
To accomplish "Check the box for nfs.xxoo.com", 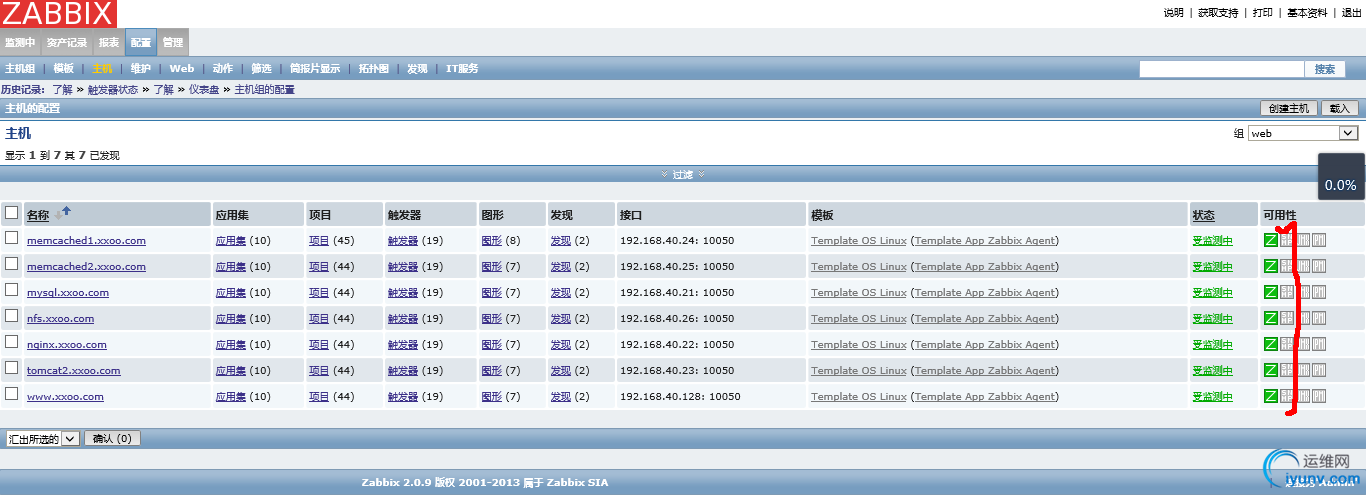I will tap(12, 316).
